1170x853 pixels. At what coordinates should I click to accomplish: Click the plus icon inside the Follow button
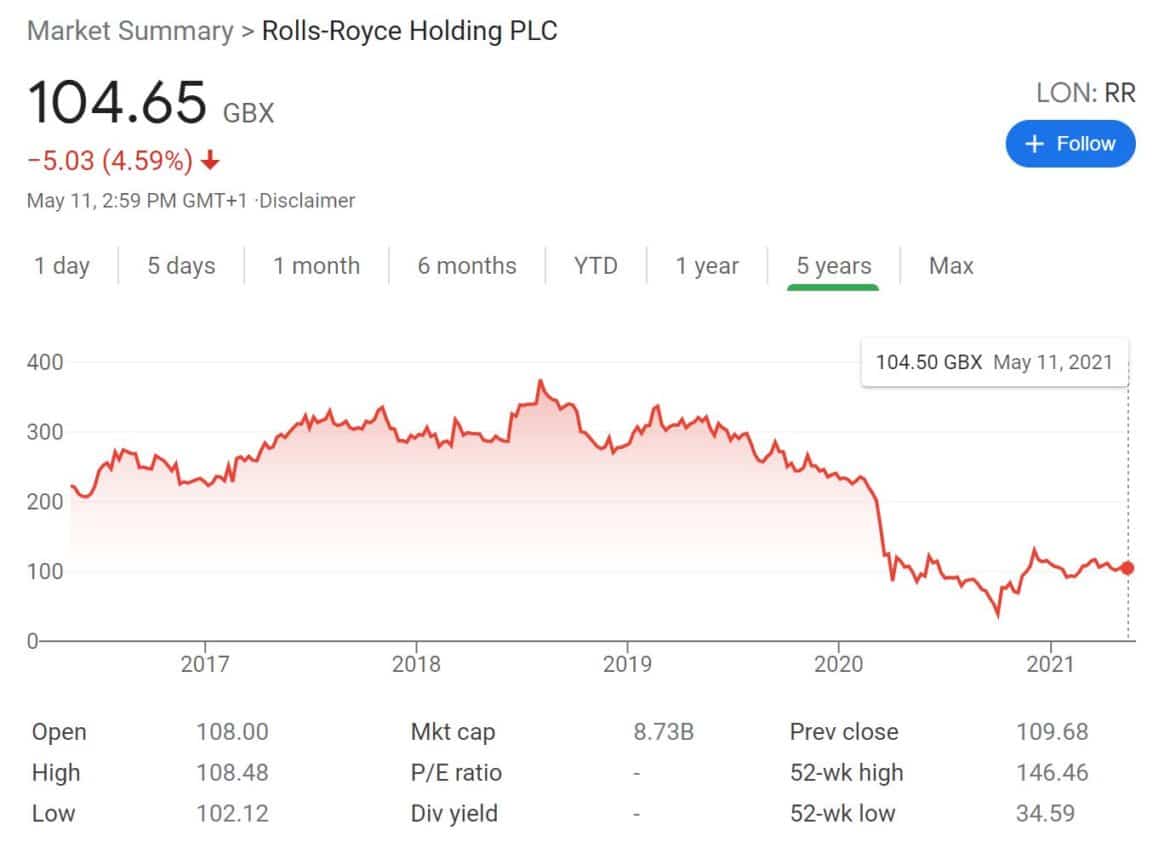[x=1036, y=143]
